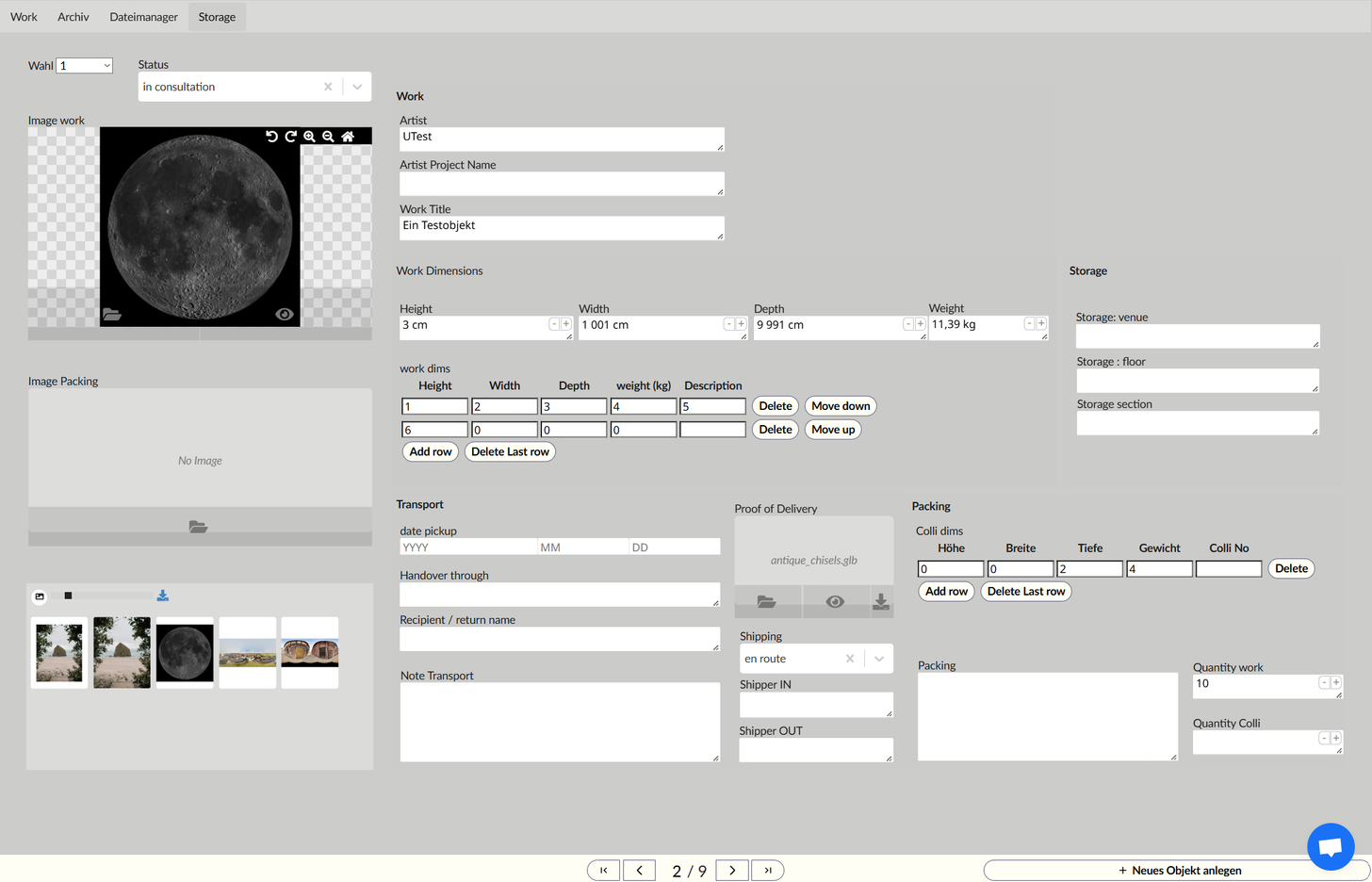Switch to the Archiv tab
Screen dimensions: 1372x882
point(73,17)
